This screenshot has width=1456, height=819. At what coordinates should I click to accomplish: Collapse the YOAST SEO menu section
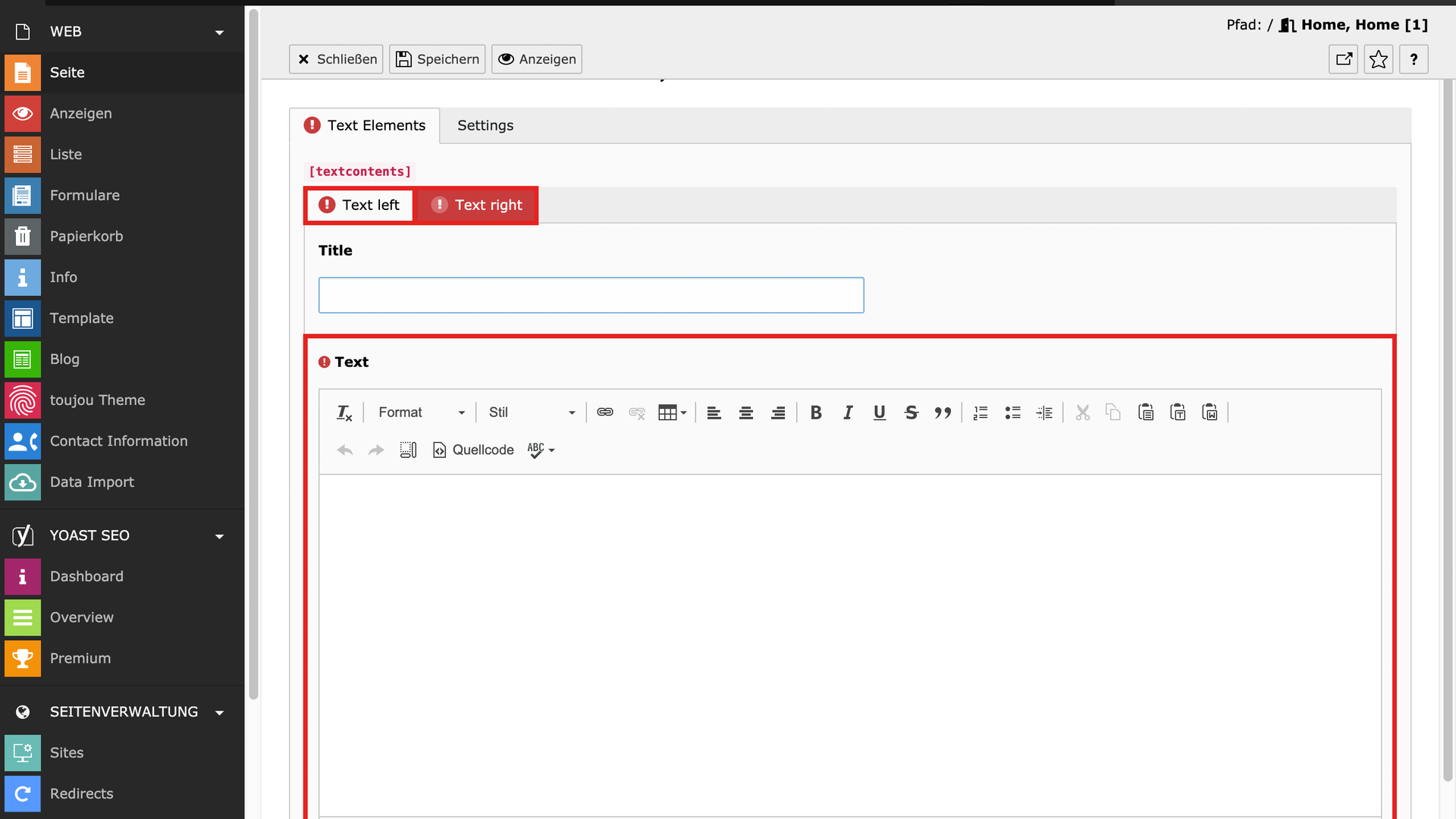click(x=219, y=536)
